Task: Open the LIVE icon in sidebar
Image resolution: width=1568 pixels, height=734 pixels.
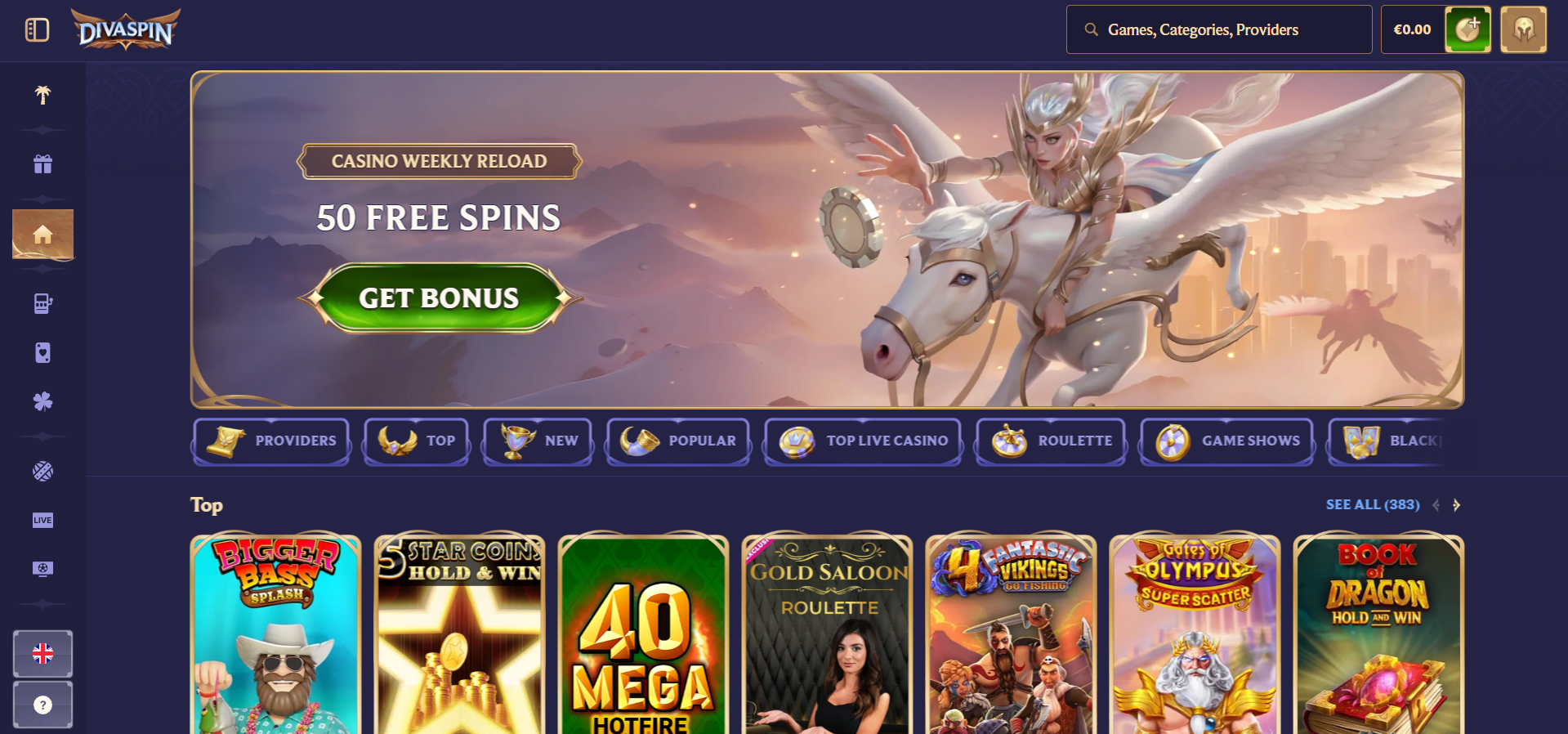Action: [x=42, y=520]
